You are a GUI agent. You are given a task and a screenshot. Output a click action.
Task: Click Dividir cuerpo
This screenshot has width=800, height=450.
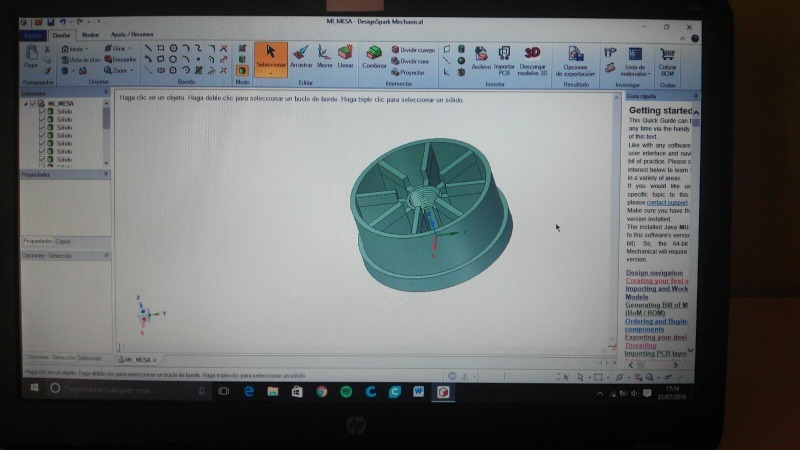(x=413, y=50)
